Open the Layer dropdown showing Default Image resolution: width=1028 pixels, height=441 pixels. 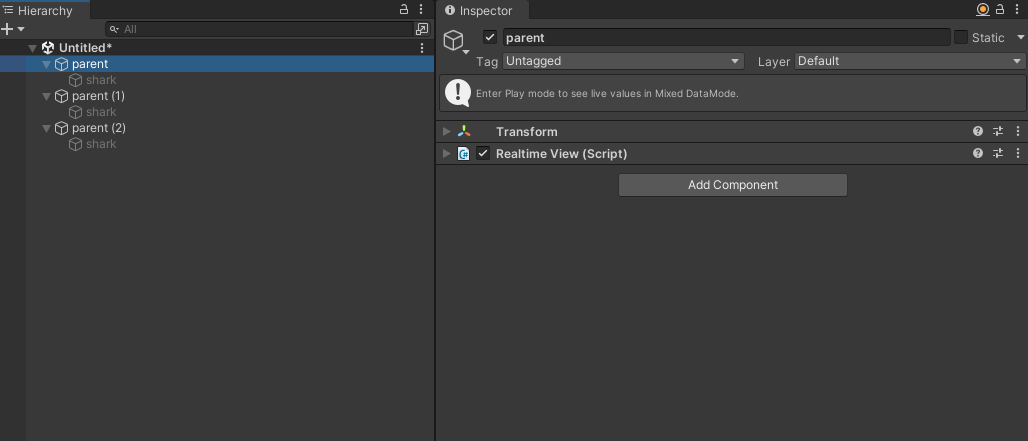click(910, 61)
